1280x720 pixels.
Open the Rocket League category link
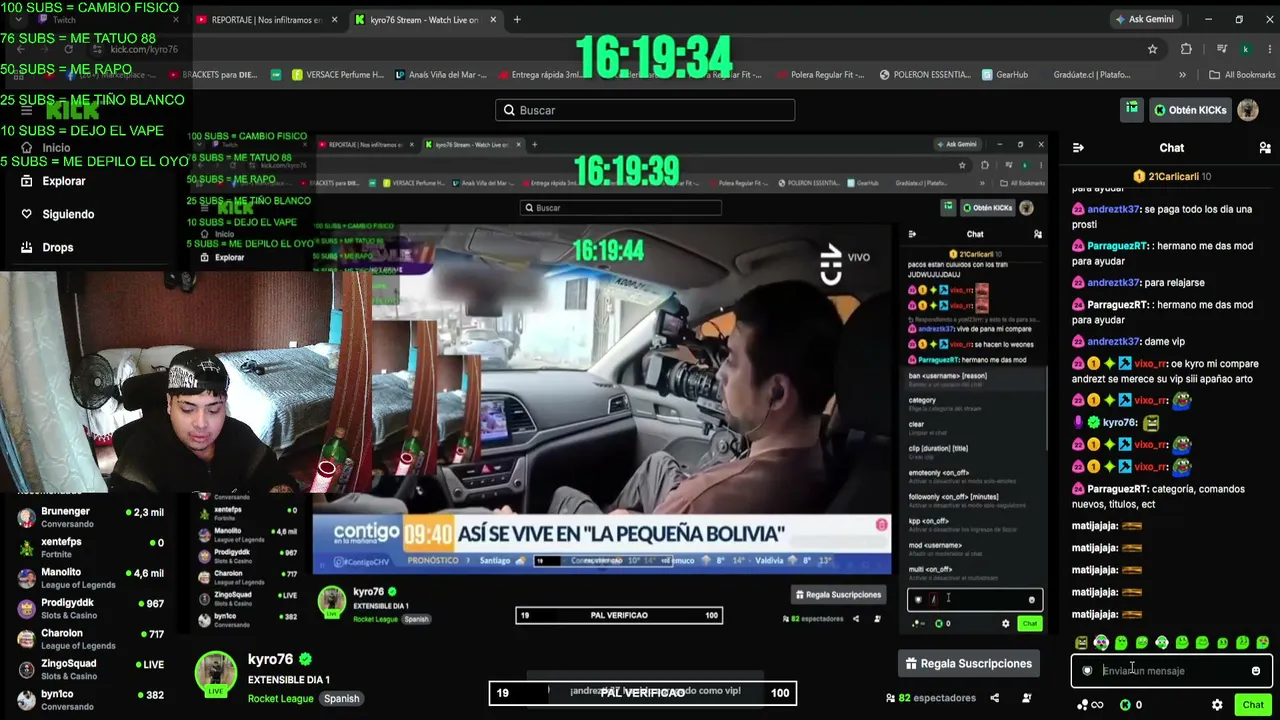(280, 698)
